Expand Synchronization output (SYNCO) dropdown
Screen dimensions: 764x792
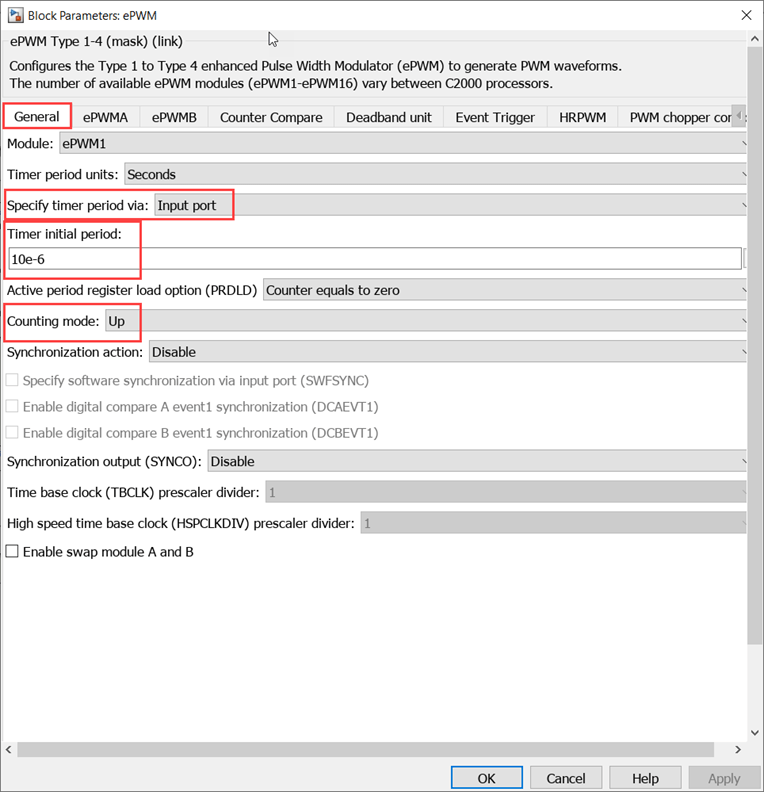tap(476, 461)
